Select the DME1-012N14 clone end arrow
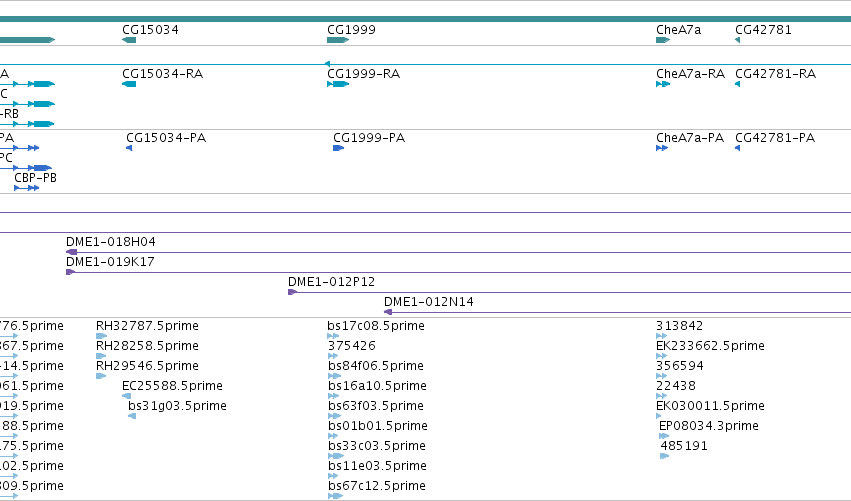Viewport: 851px width, 501px height. [x=388, y=313]
